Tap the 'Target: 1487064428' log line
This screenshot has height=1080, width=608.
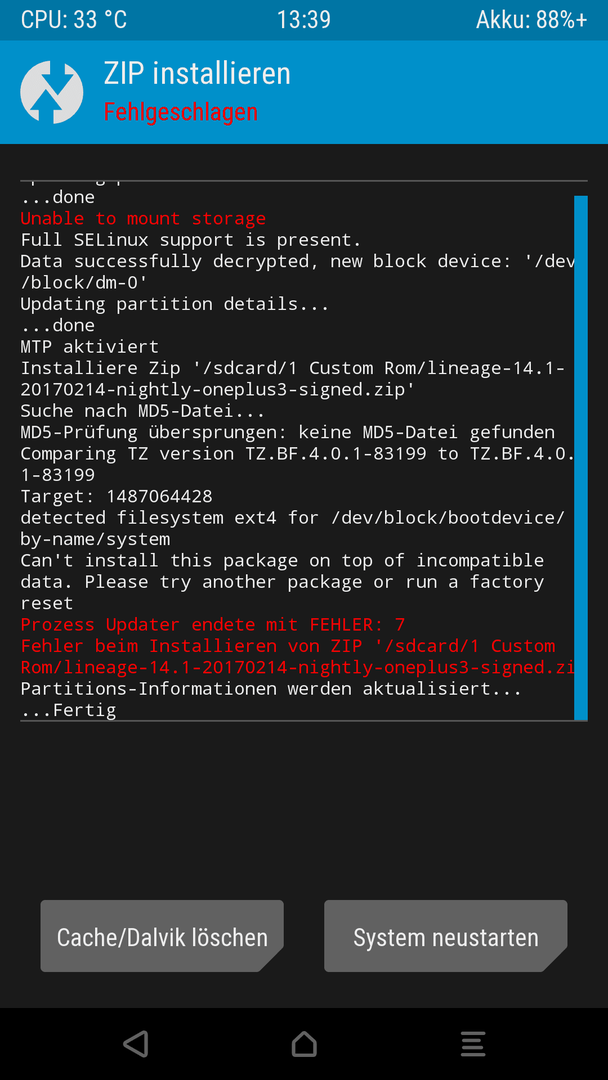(x=116, y=496)
